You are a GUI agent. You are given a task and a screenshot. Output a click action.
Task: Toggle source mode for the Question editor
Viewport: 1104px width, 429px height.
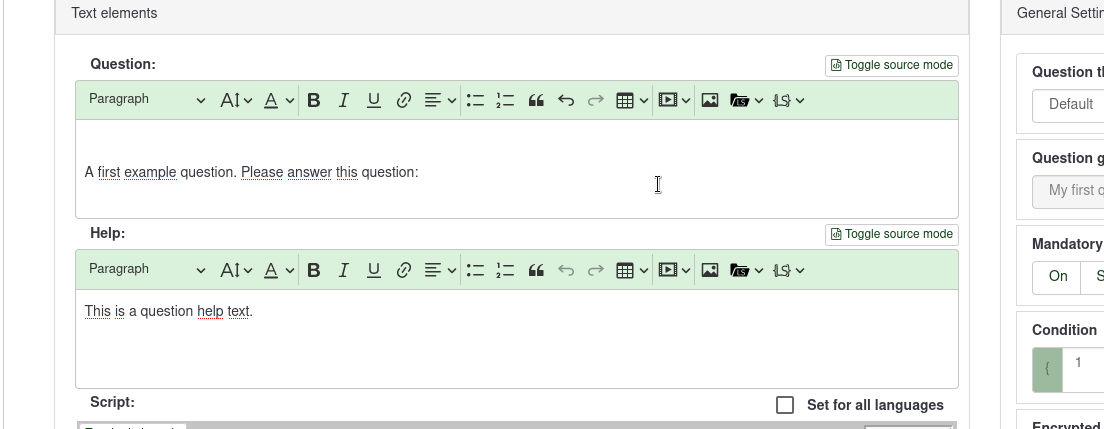click(892, 65)
